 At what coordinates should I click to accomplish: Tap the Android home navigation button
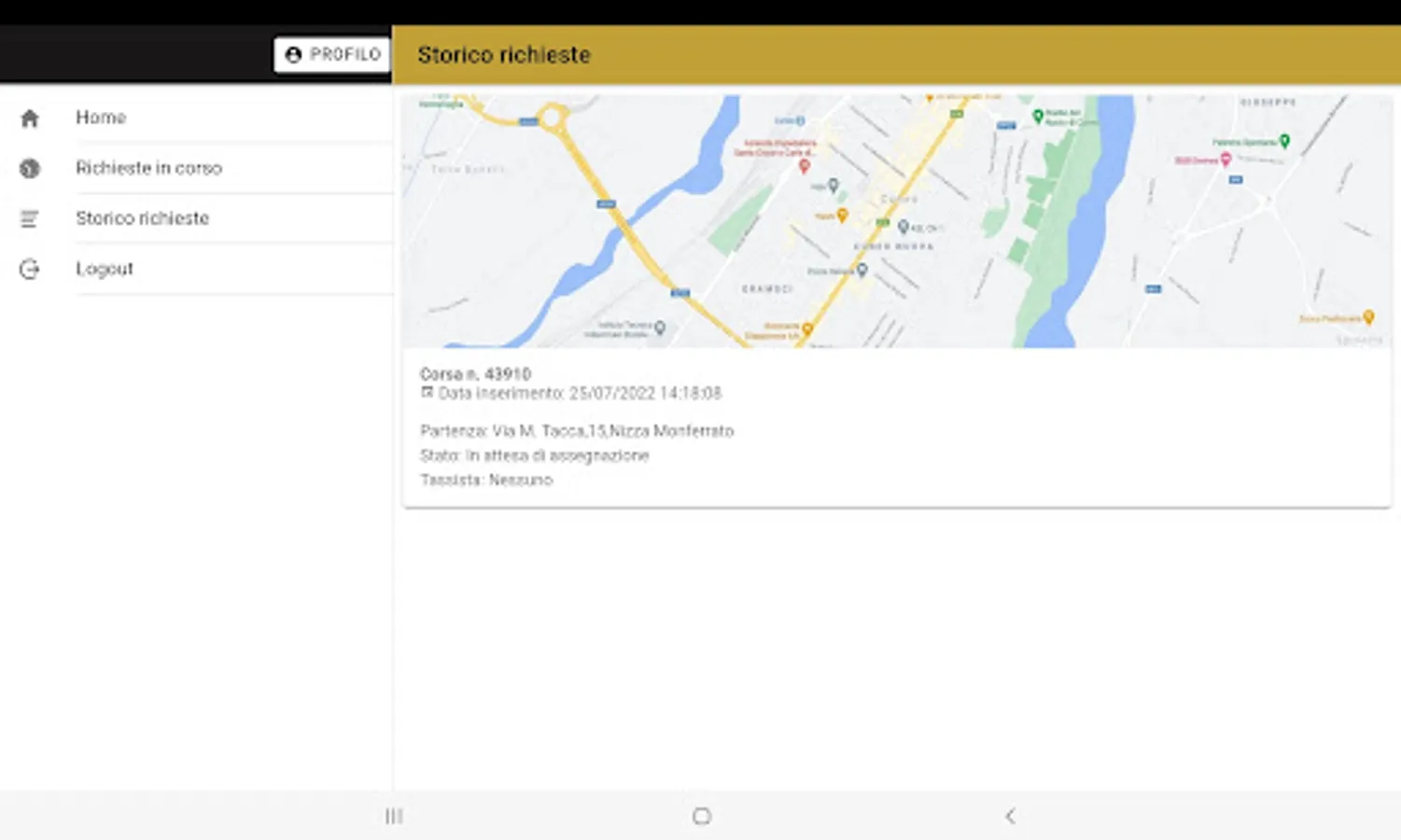pyautogui.click(x=702, y=817)
